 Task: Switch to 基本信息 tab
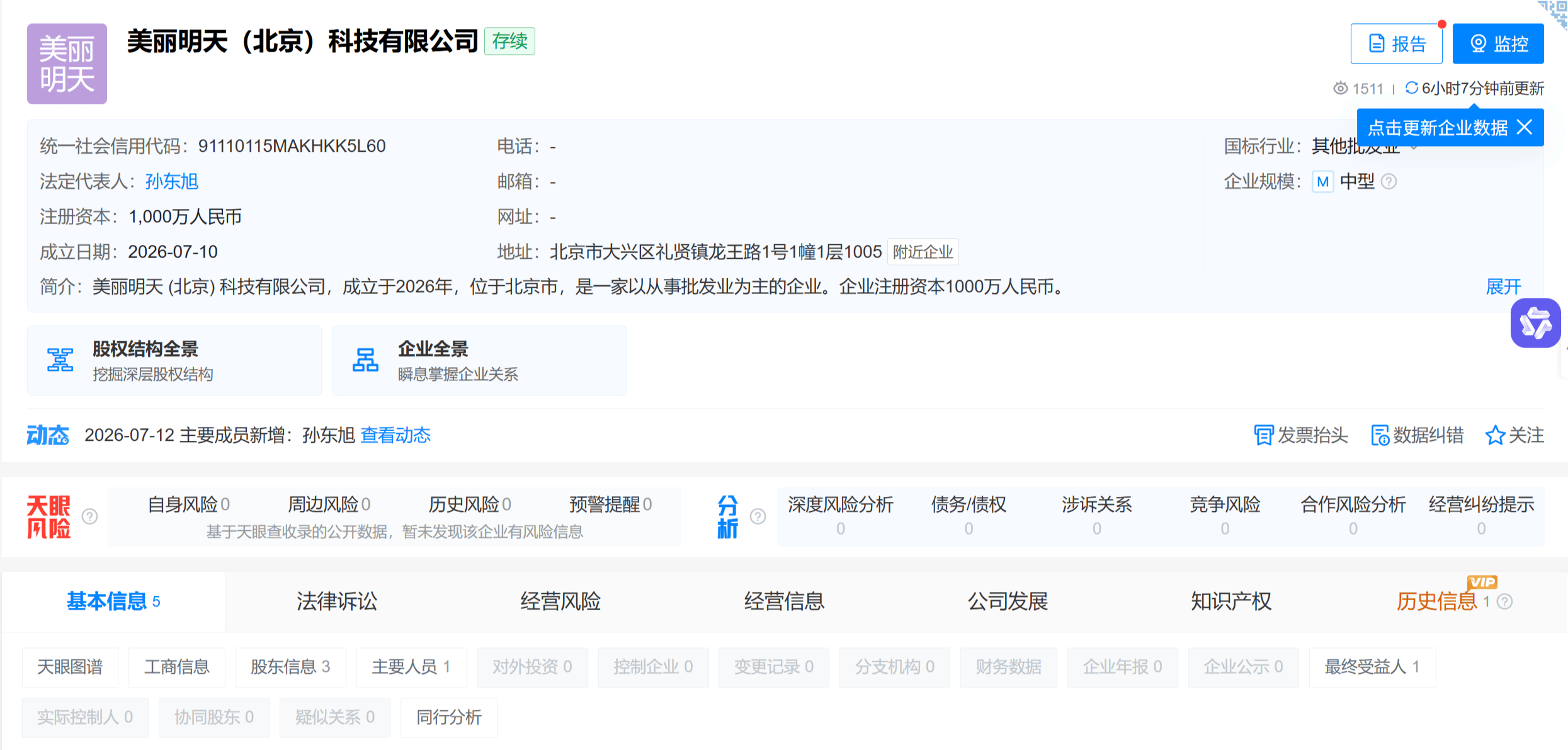click(x=113, y=601)
